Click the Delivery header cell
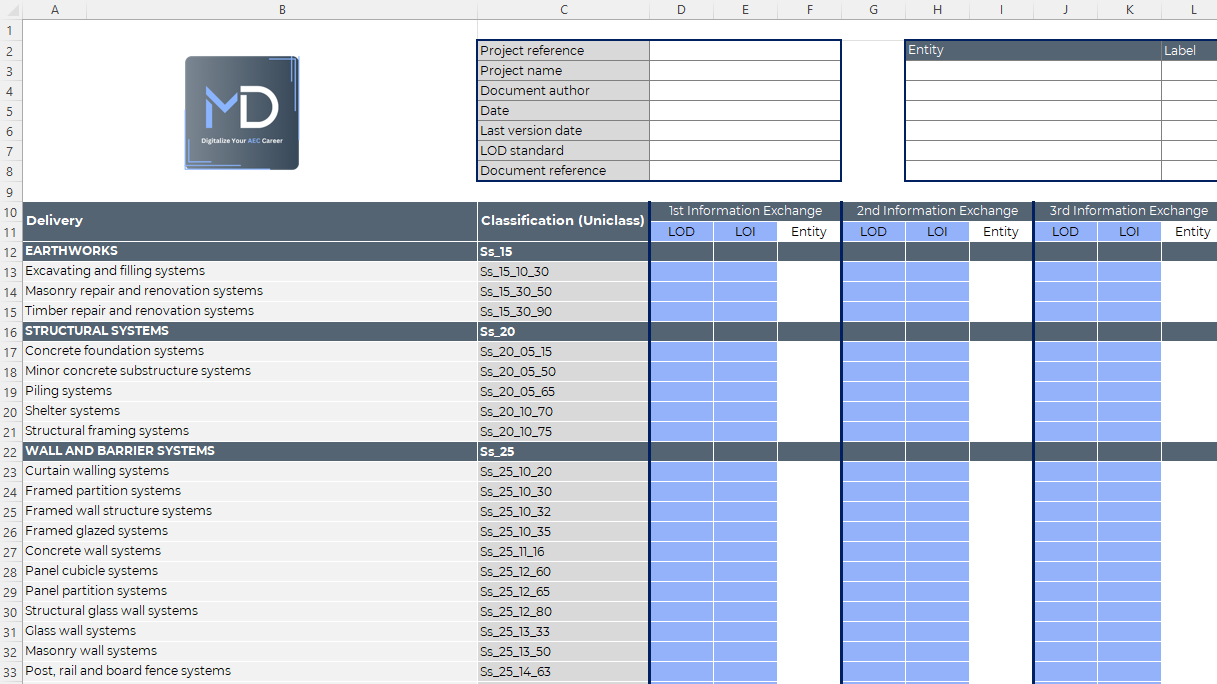This screenshot has width=1217, height=684. (x=249, y=221)
